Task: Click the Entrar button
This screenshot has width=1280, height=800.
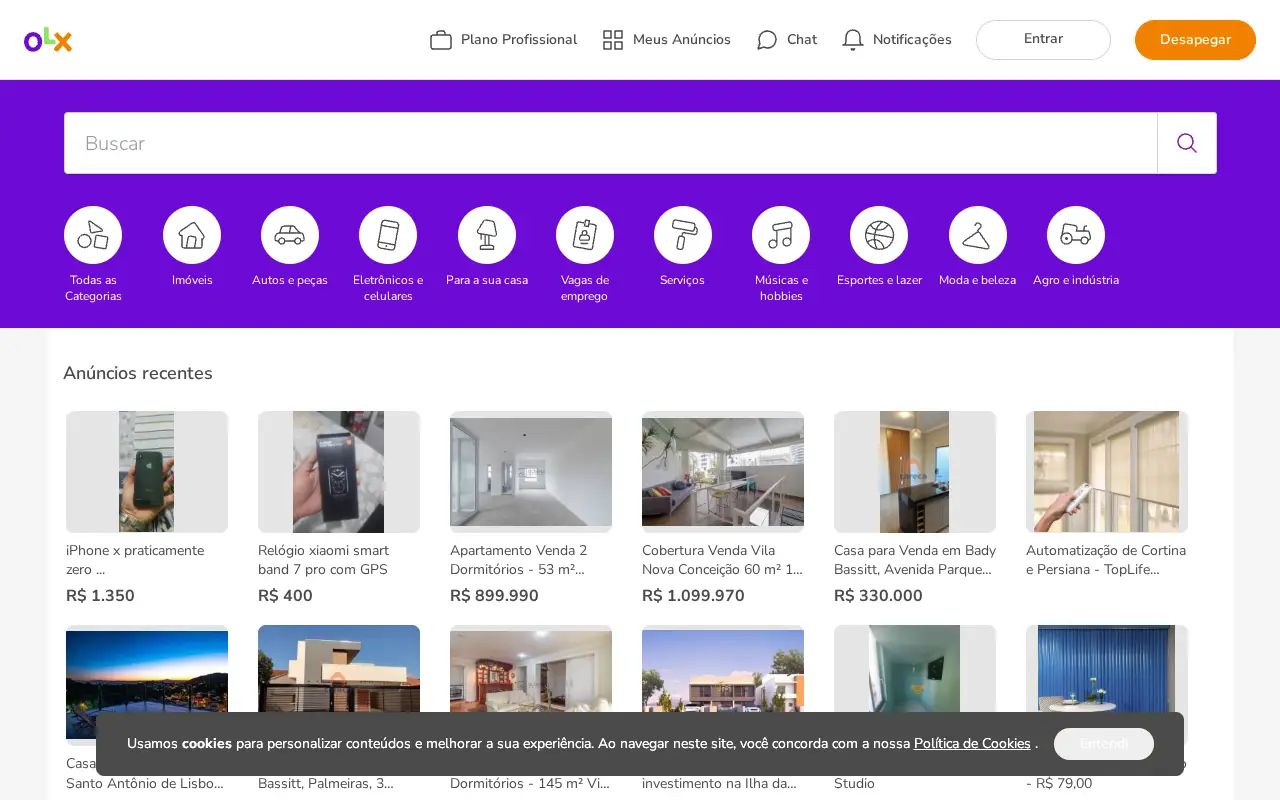Action: 1043,40
